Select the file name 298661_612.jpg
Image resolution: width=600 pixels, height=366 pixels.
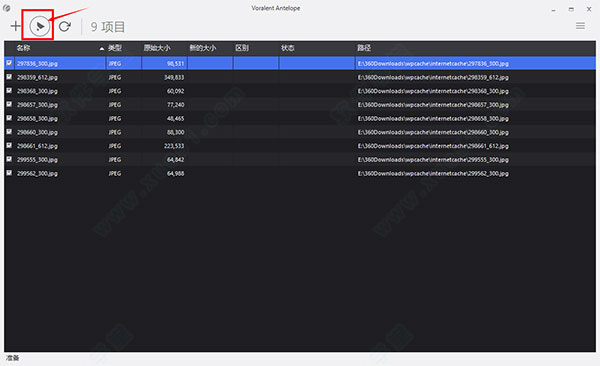tap(37, 146)
